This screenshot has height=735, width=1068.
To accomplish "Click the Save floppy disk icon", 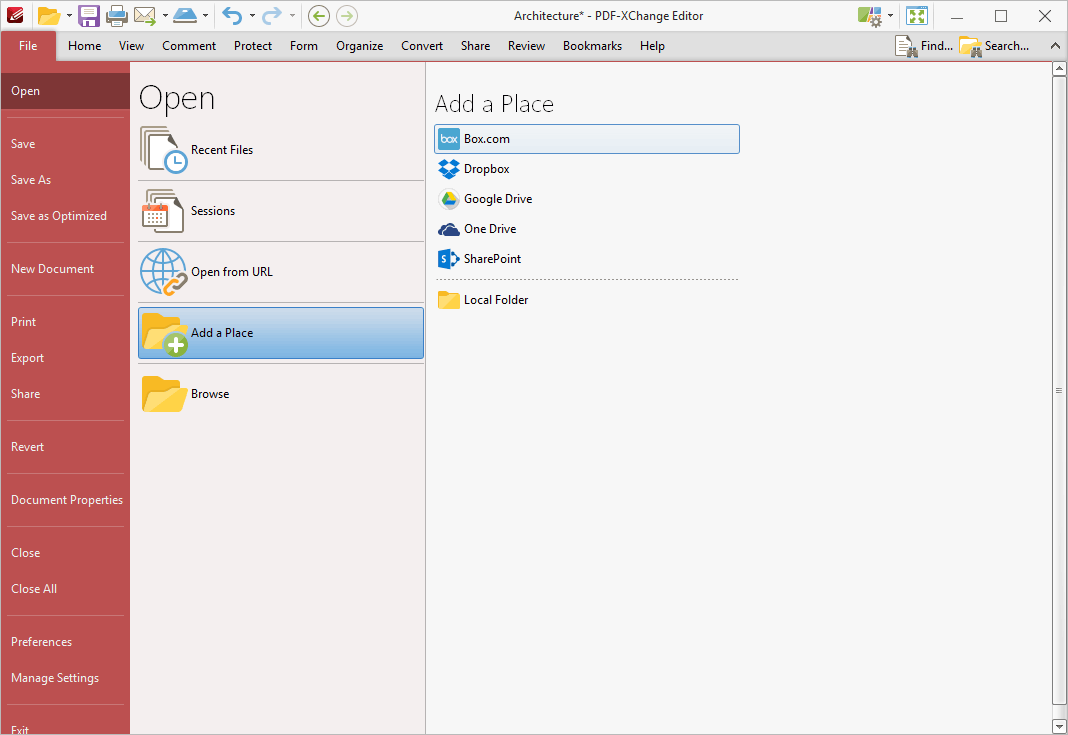I will click(89, 16).
